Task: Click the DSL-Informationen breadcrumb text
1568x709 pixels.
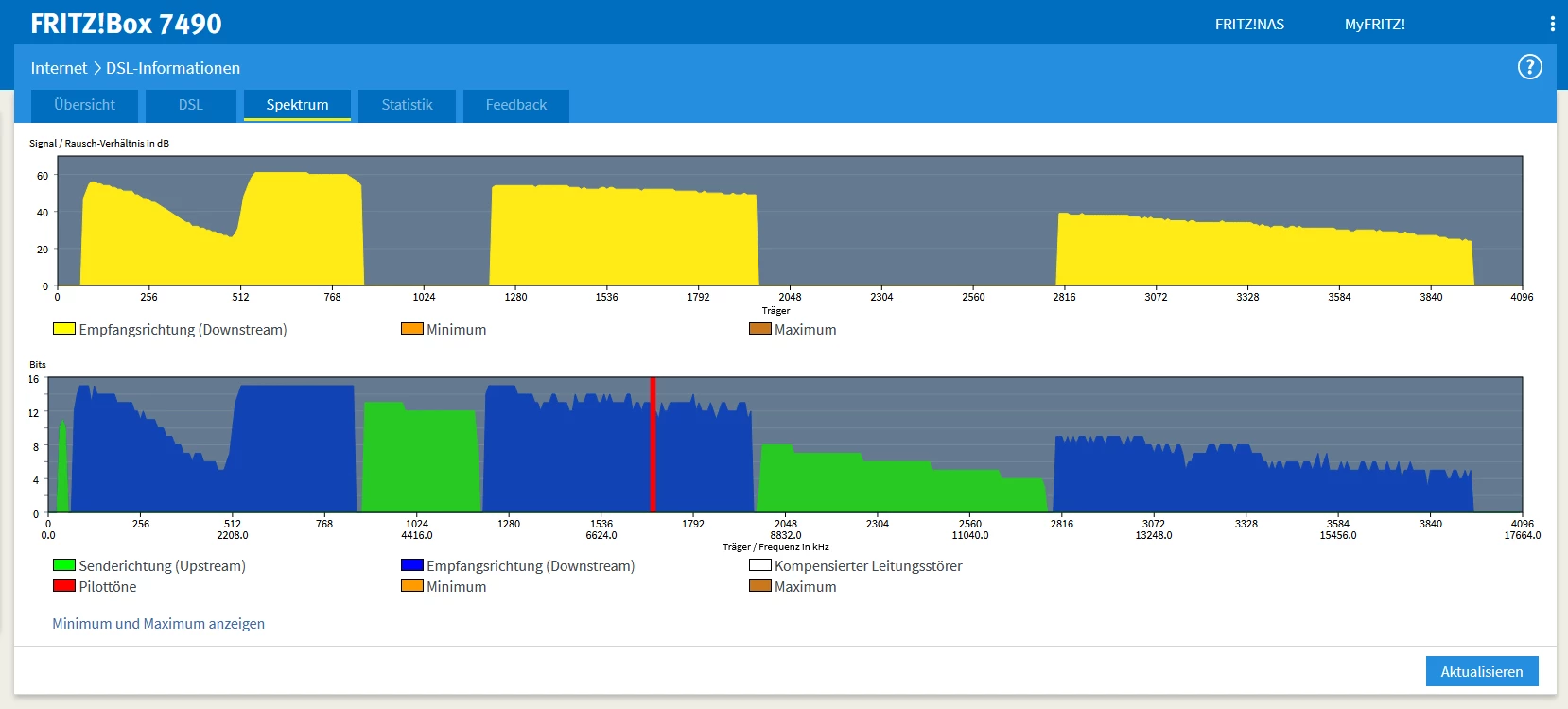Action: pyautogui.click(x=173, y=68)
